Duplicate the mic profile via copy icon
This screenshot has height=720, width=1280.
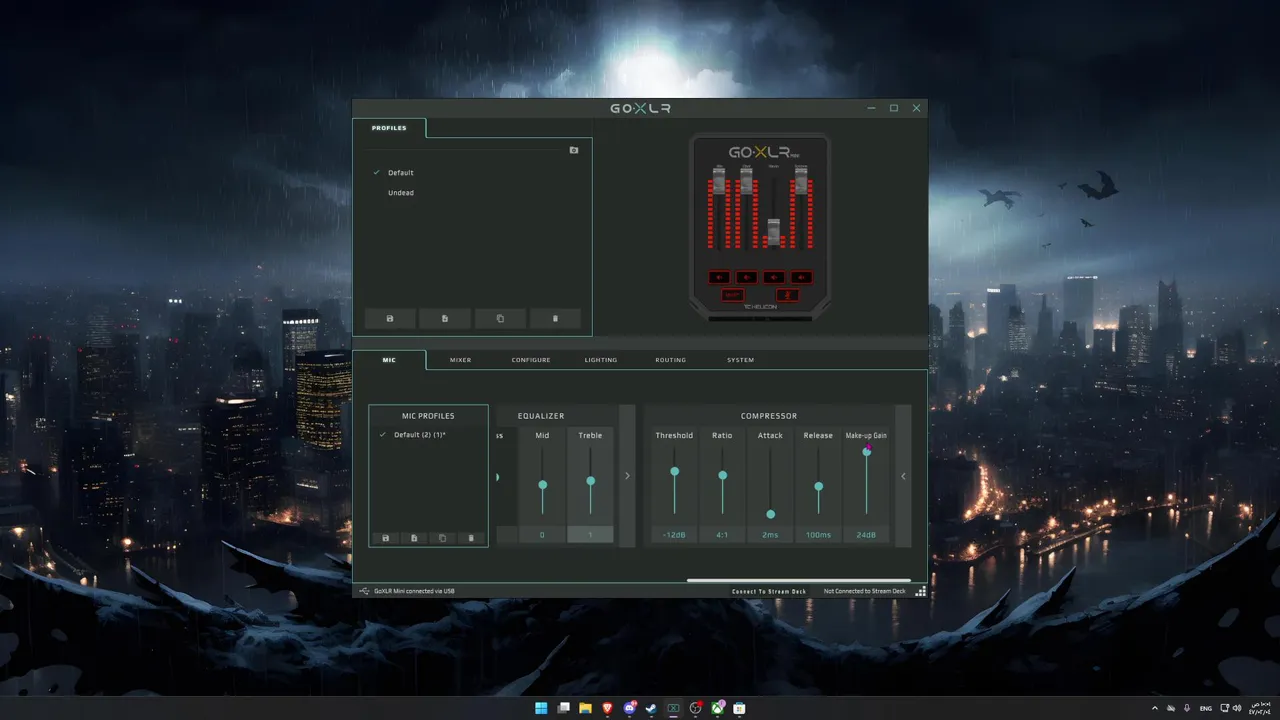pos(443,538)
